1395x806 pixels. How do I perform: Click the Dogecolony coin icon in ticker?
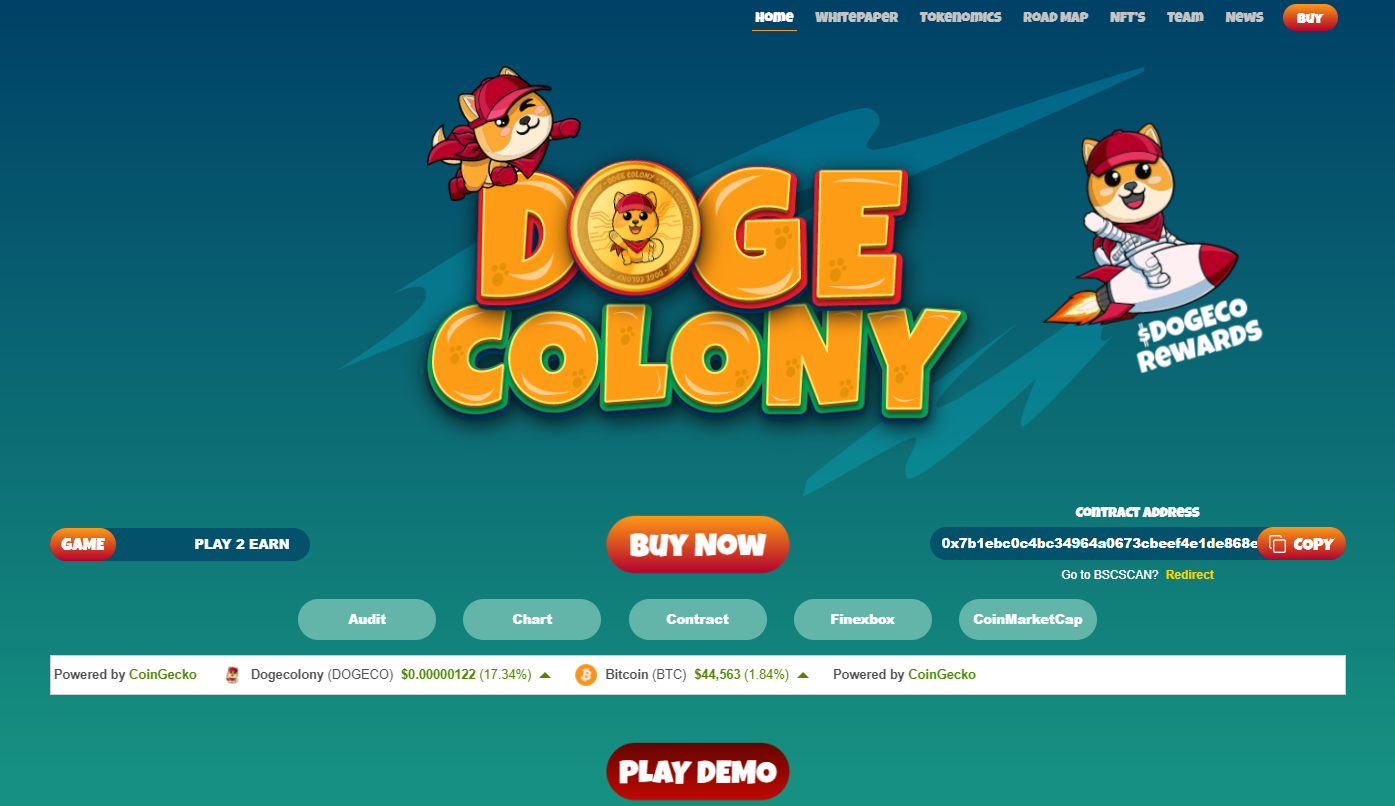pyautogui.click(x=232, y=675)
